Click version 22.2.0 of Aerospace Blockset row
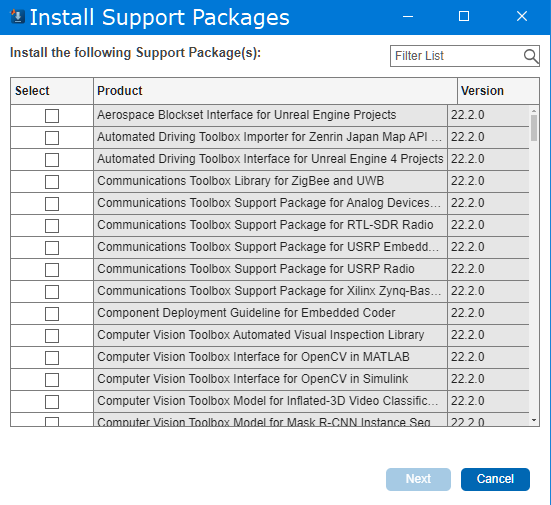The height and width of the screenshot is (505, 551). click(468, 115)
